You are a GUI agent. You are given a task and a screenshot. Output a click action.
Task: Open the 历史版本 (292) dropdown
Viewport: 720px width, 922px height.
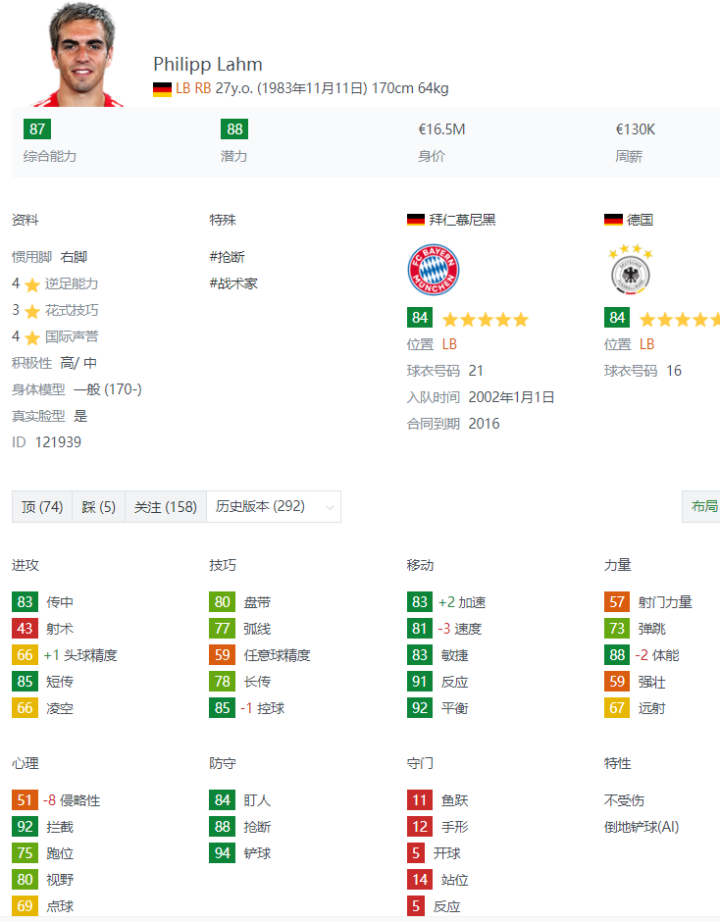(273, 507)
